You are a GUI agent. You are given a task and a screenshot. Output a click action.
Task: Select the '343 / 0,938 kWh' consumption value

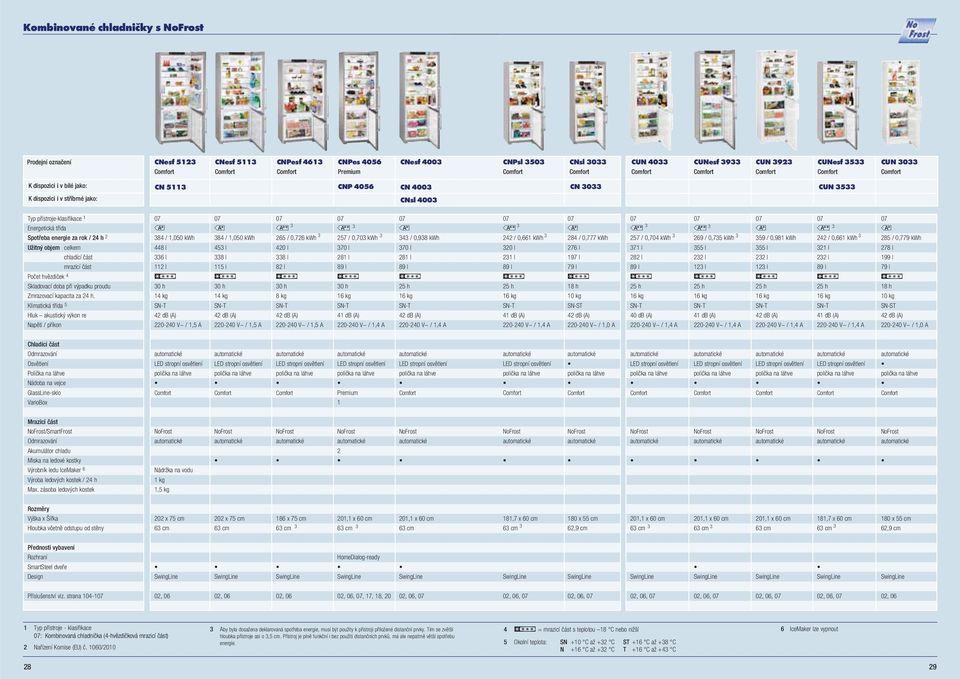click(x=419, y=238)
